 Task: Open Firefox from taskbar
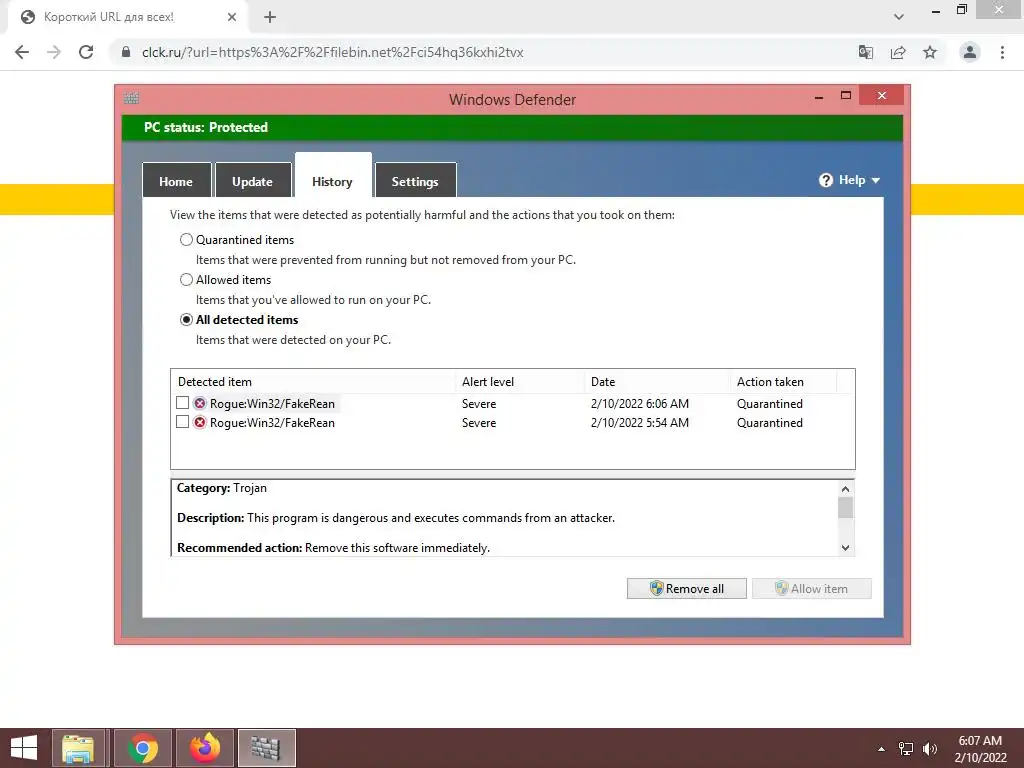coord(205,748)
